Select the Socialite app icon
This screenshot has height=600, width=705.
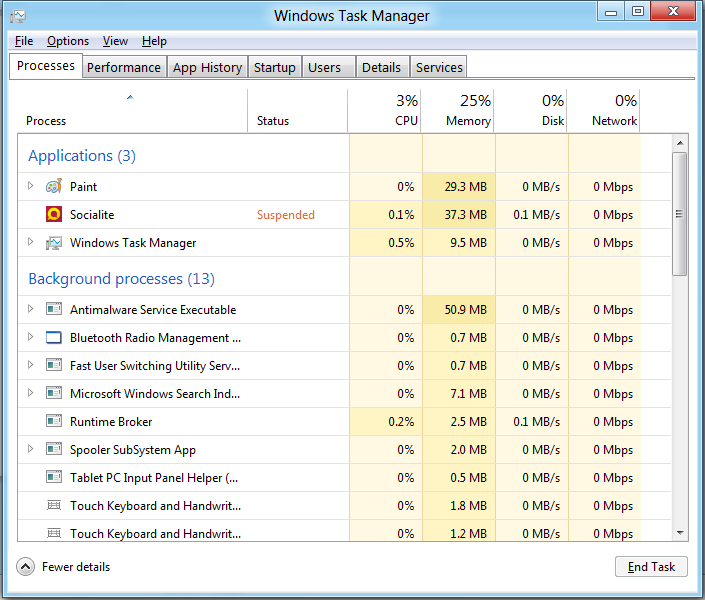point(53,215)
